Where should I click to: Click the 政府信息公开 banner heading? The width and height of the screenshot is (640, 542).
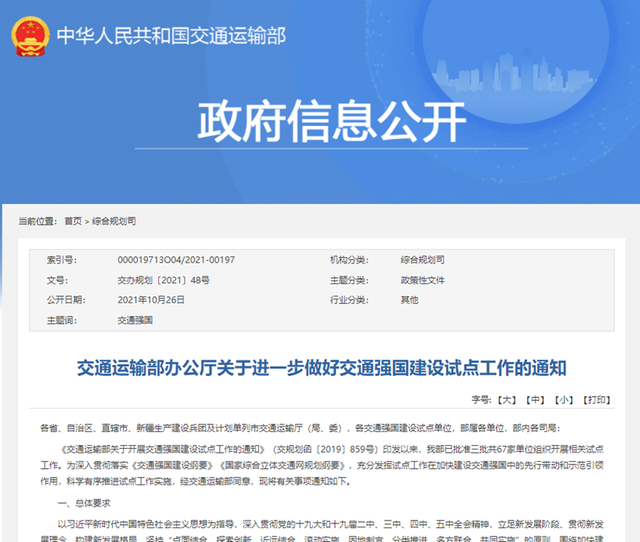331,121
